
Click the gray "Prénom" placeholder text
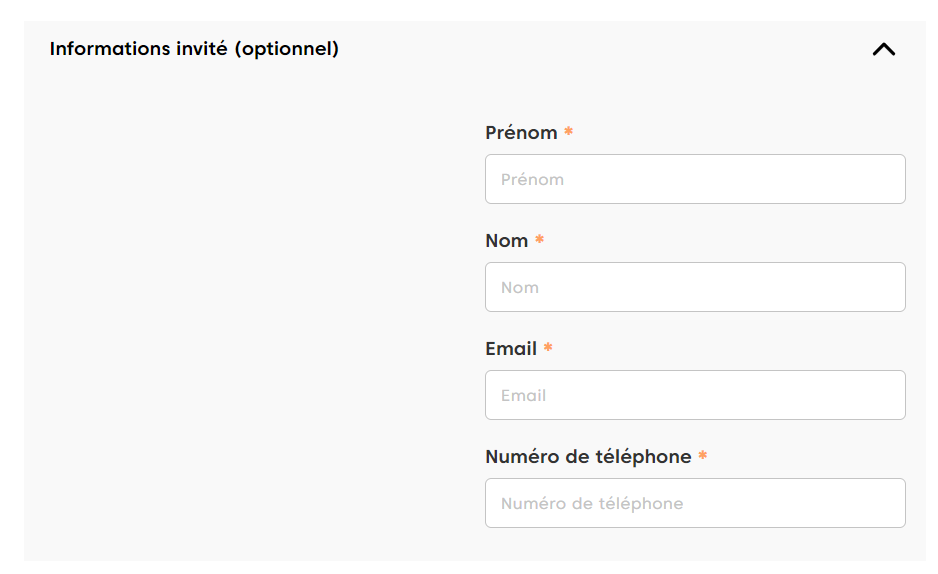pyautogui.click(x=532, y=180)
